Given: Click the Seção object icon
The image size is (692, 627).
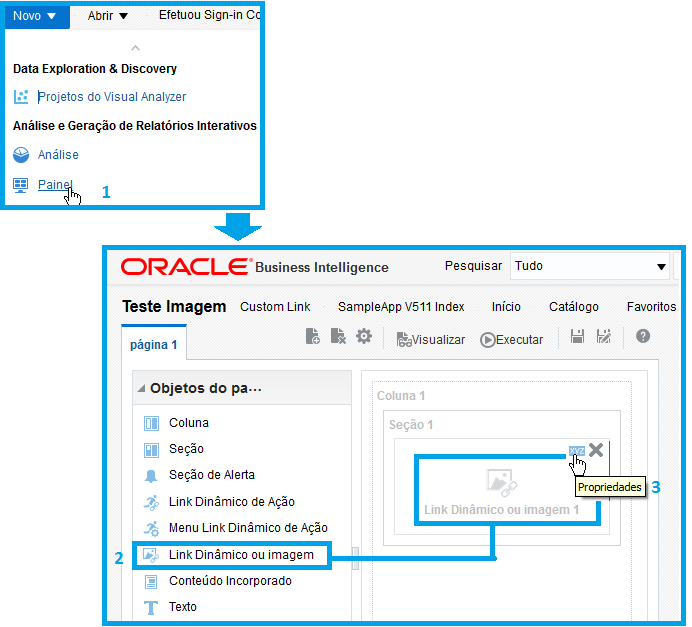Looking at the screenshot, I should (151, 450).
